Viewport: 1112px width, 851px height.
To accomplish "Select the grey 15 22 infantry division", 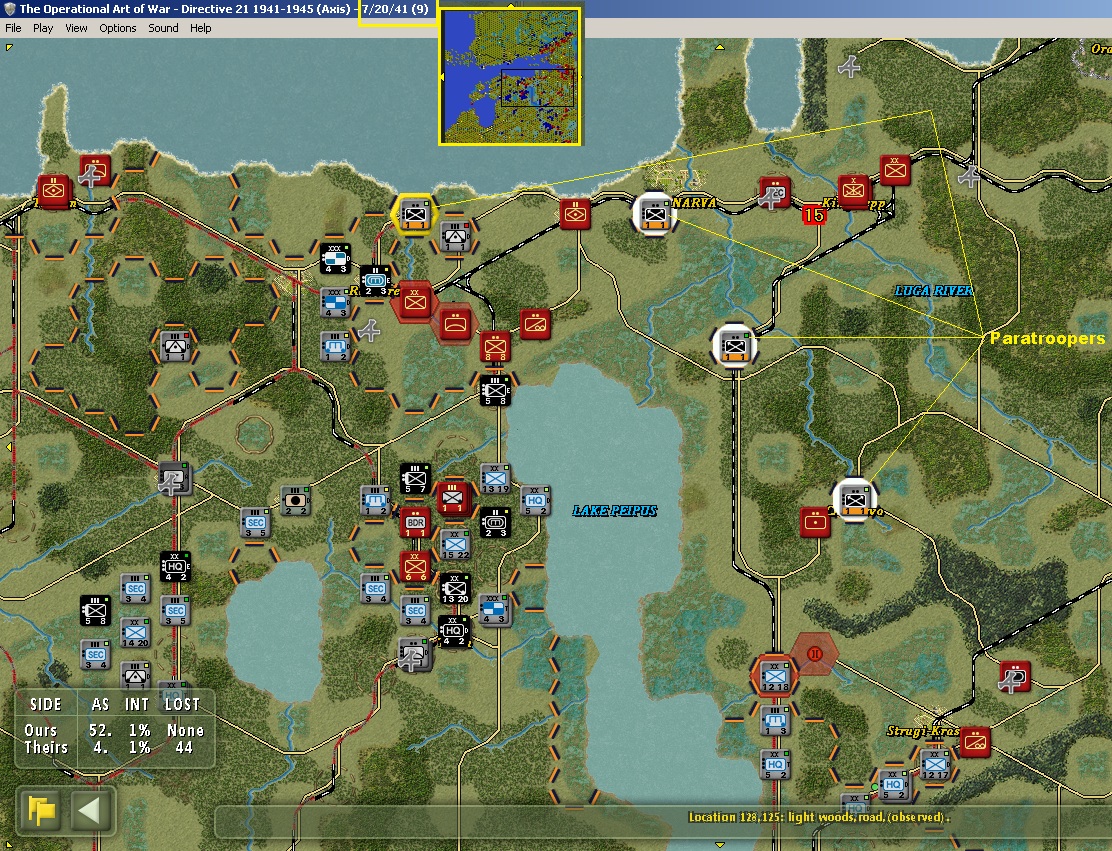I will click(455, 545).
